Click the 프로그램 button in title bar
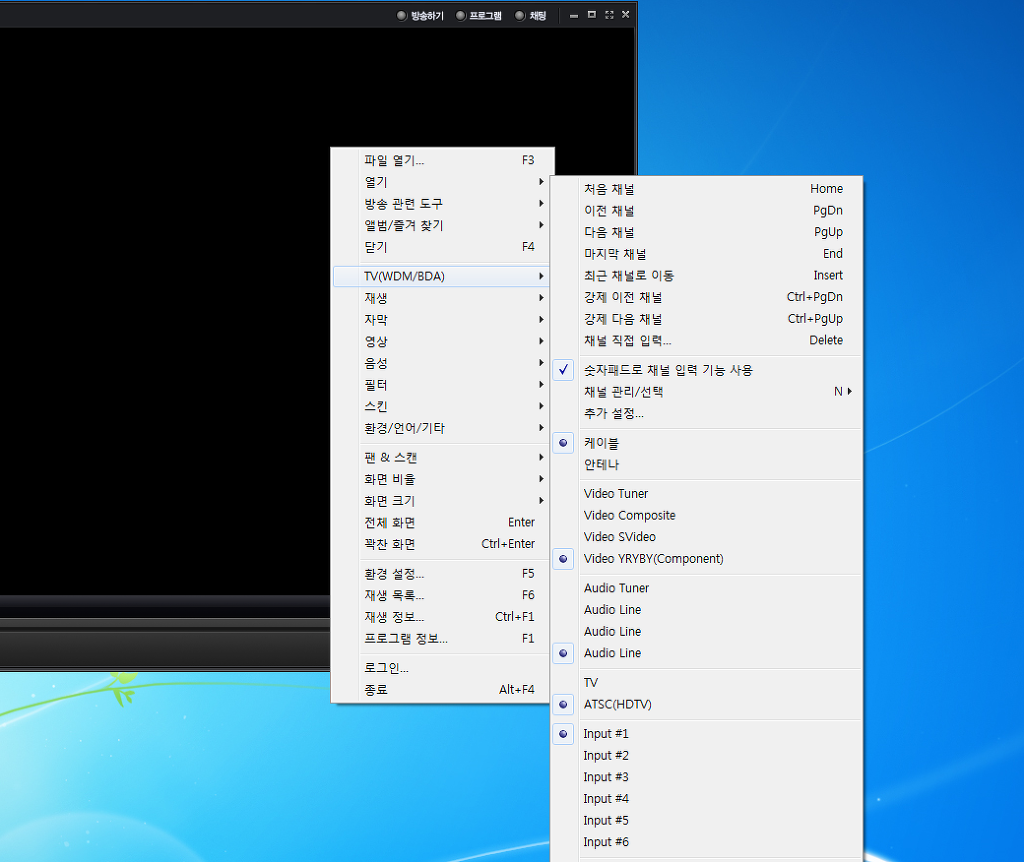This screenshot has height=862, width=1024. (x=479, y=15)
